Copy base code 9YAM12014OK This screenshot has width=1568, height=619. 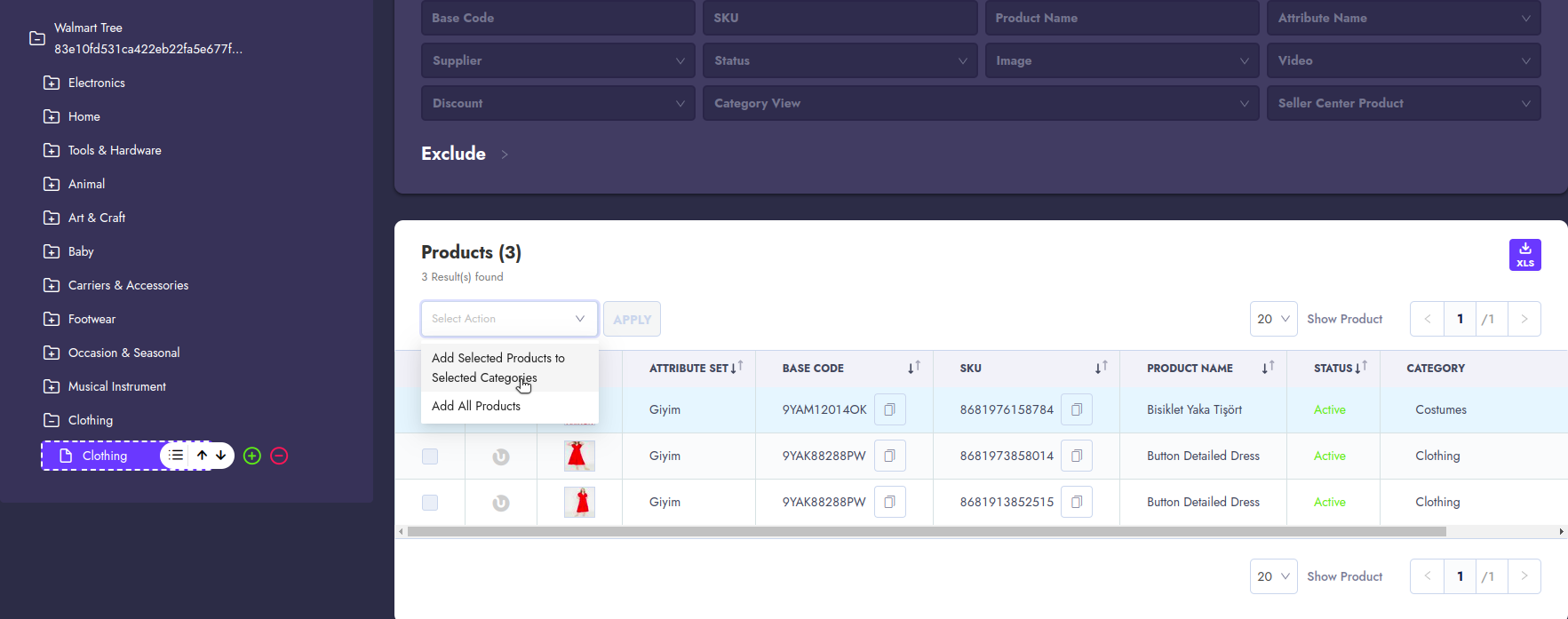[x=889, y=409]
